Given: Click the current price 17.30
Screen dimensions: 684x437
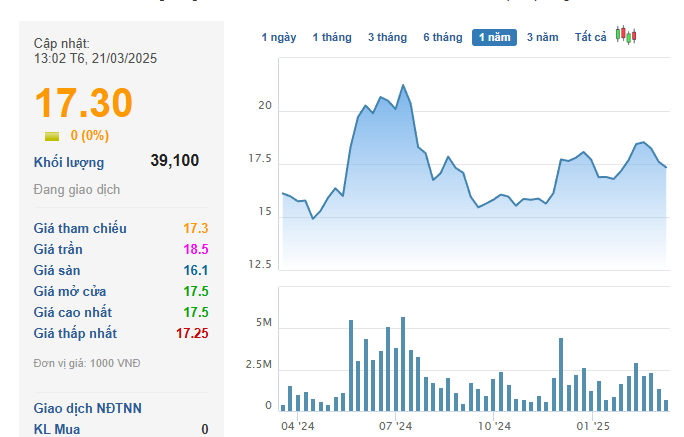Looking at the screenshot, I should click(84, 104).
